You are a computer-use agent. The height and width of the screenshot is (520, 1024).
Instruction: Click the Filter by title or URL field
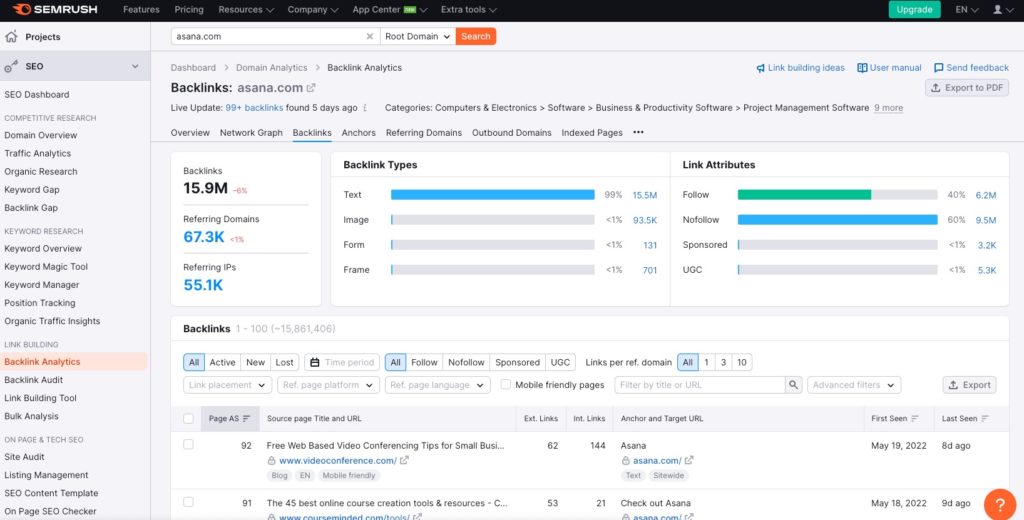[699, 385]
